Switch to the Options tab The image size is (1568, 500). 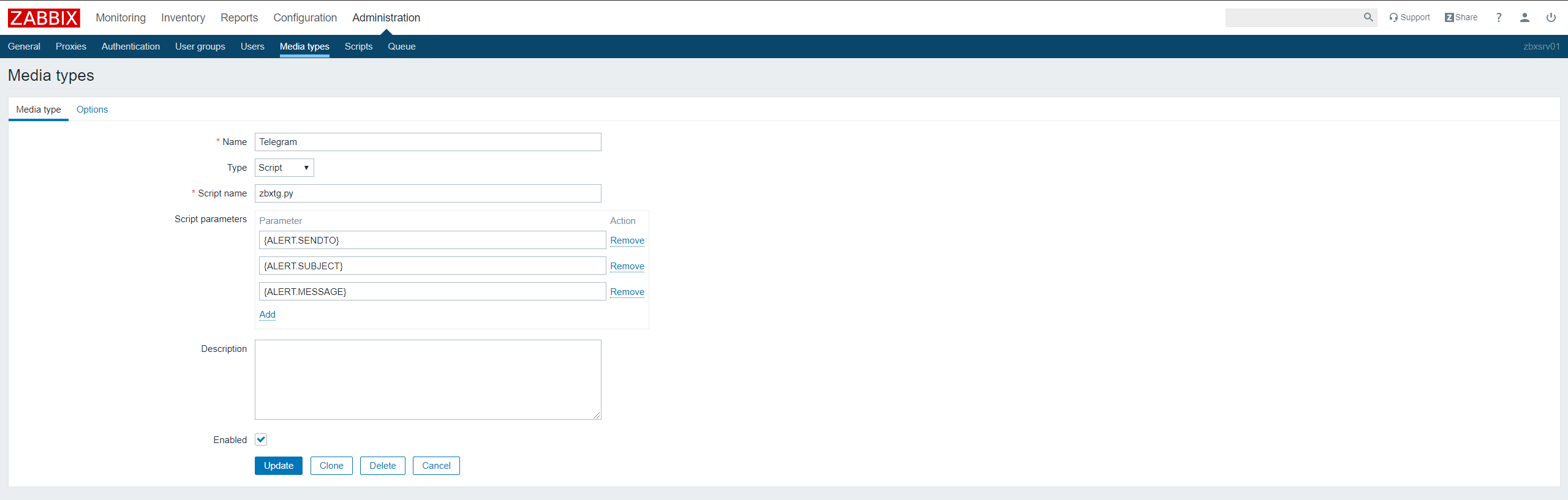pyautogui.click(x=92, y=110)
